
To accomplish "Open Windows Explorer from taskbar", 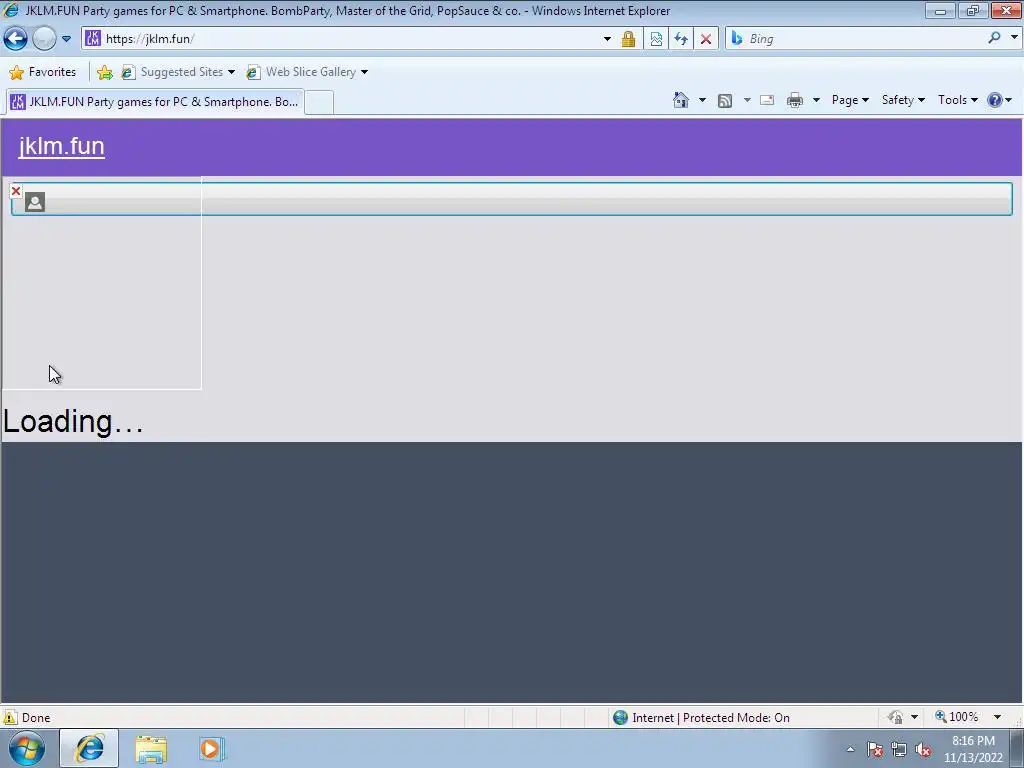I will click(151, 749).
